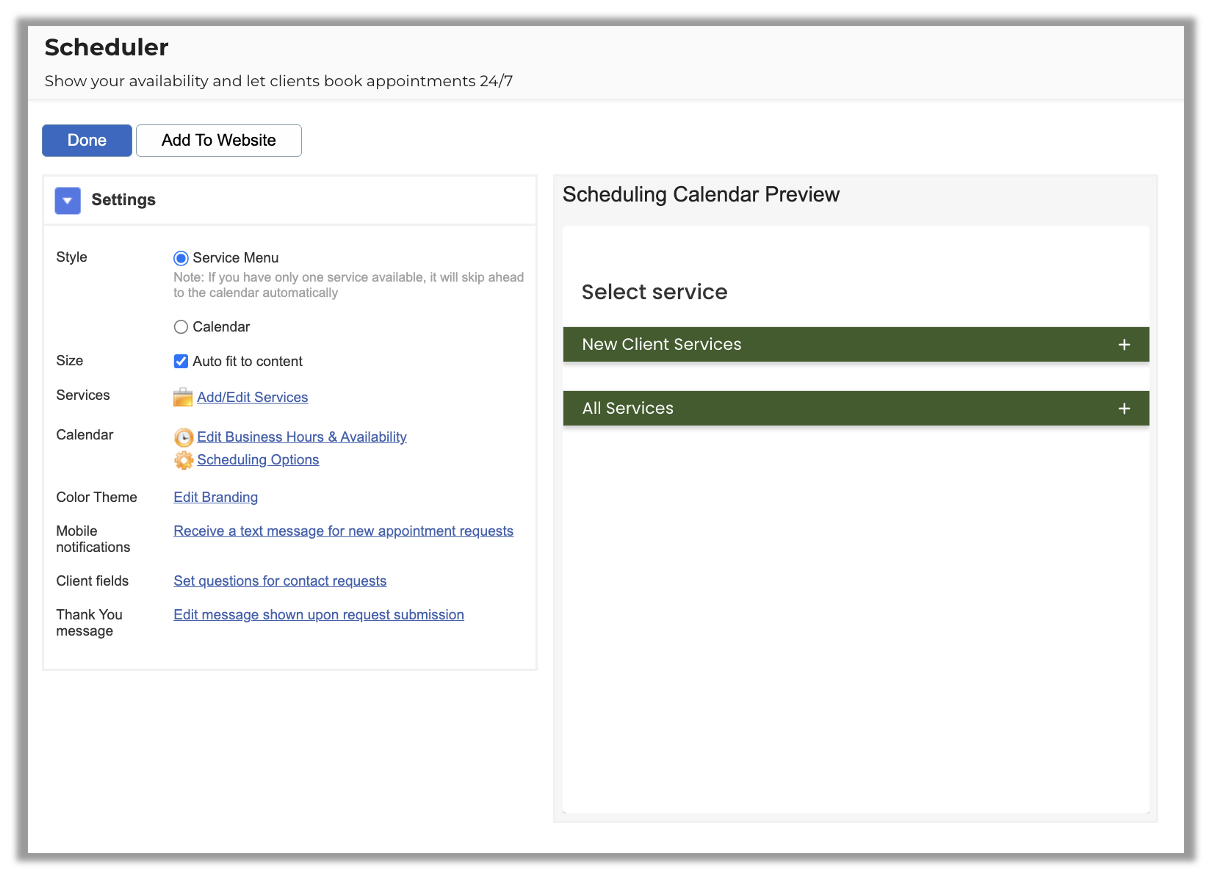
Task: Click the gear icon beside Scheduling Options
Action: 183,460
